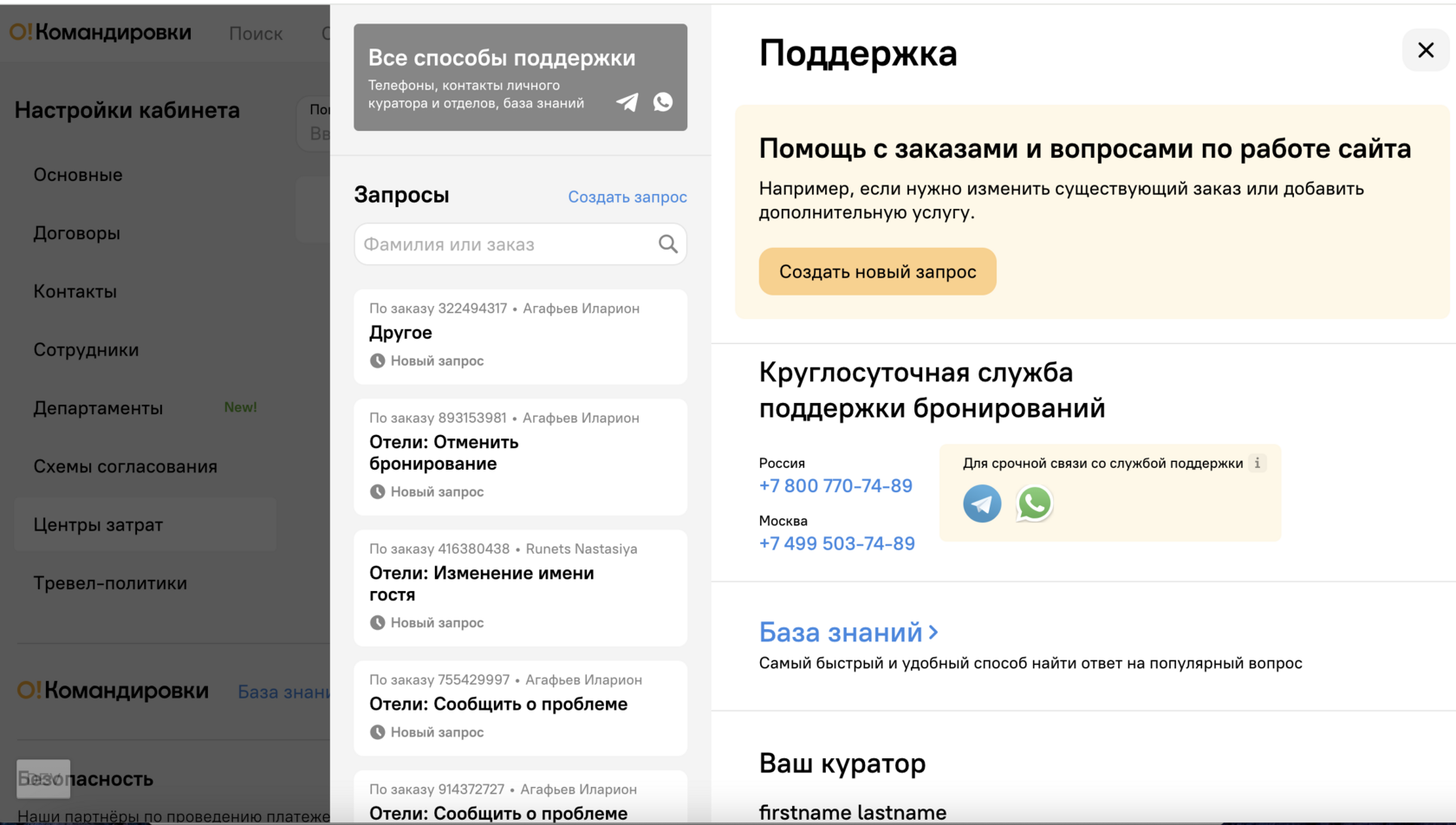Open request for order 755429997
Screen dimensions: 1456x825
520,708
